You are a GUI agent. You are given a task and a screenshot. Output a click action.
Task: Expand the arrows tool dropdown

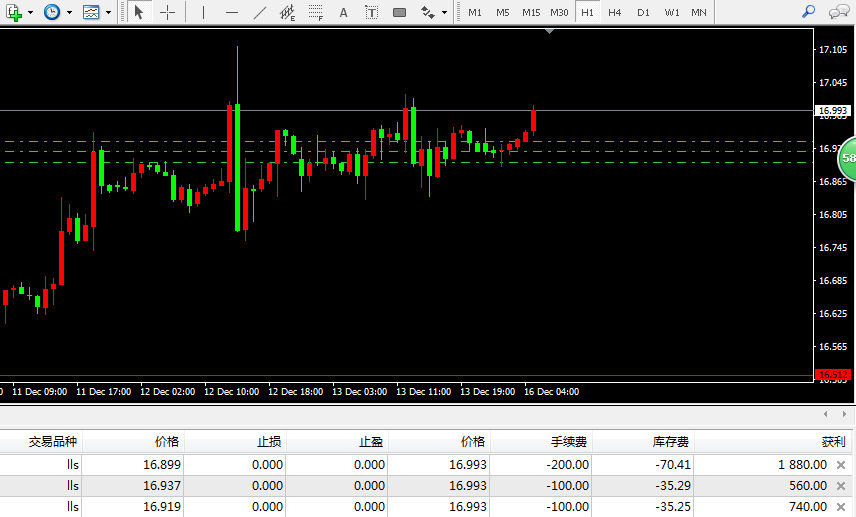[x=444, y=12]
